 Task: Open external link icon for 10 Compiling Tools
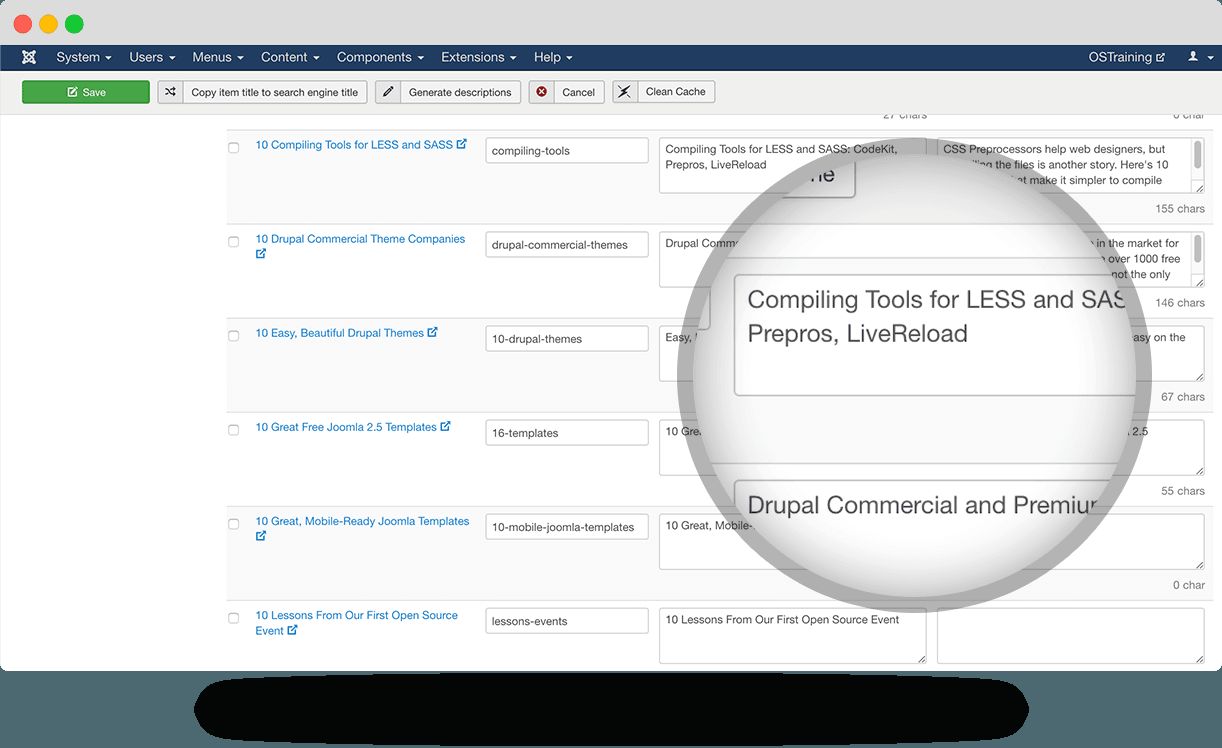pyautogui.click(x=461, y=144)
